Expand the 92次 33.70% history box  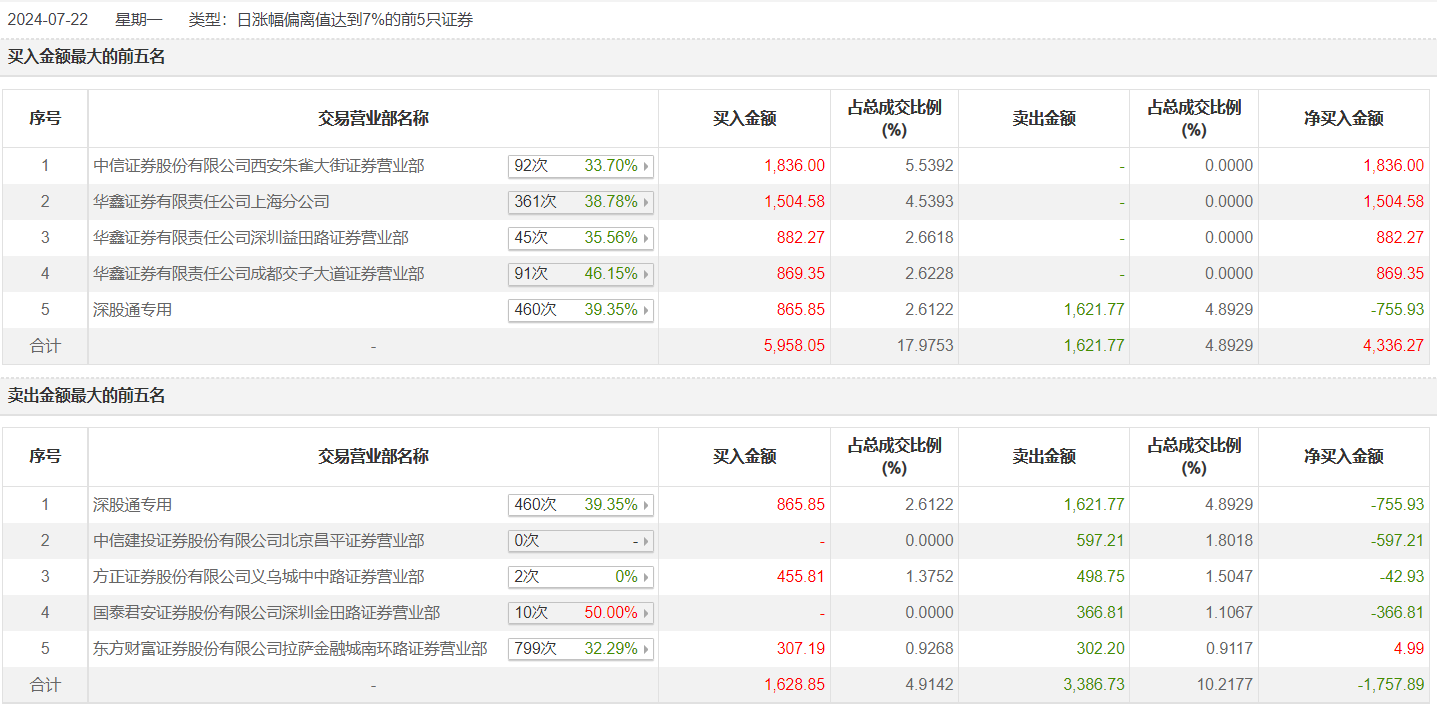[x=581, y=166]
